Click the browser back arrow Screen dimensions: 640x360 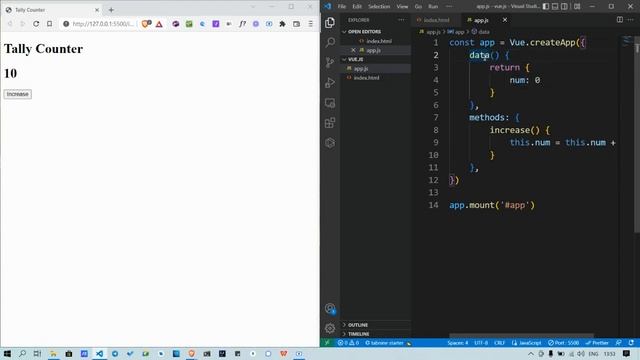point(10,24)
